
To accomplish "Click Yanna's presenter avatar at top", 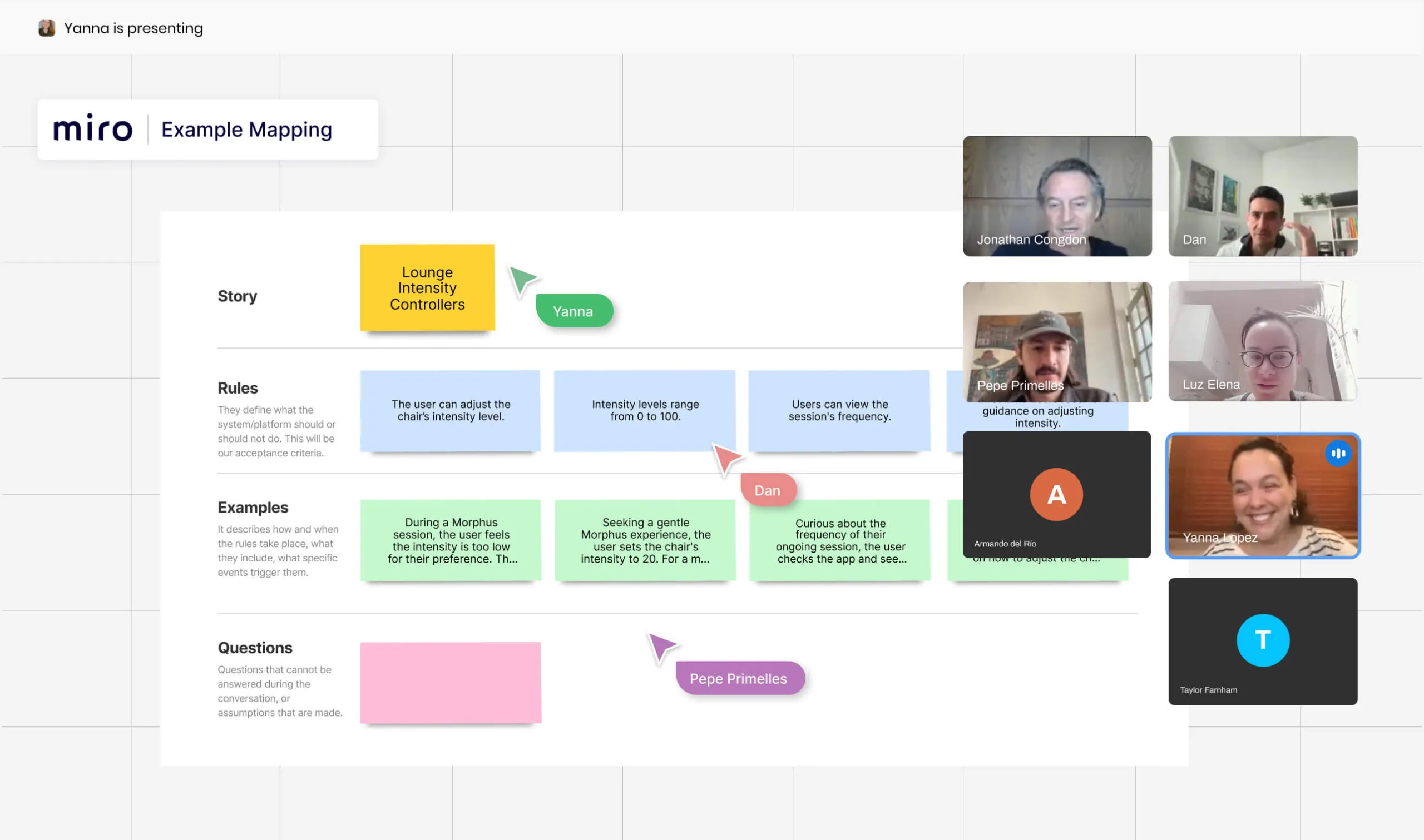I will tap(47, 28).
